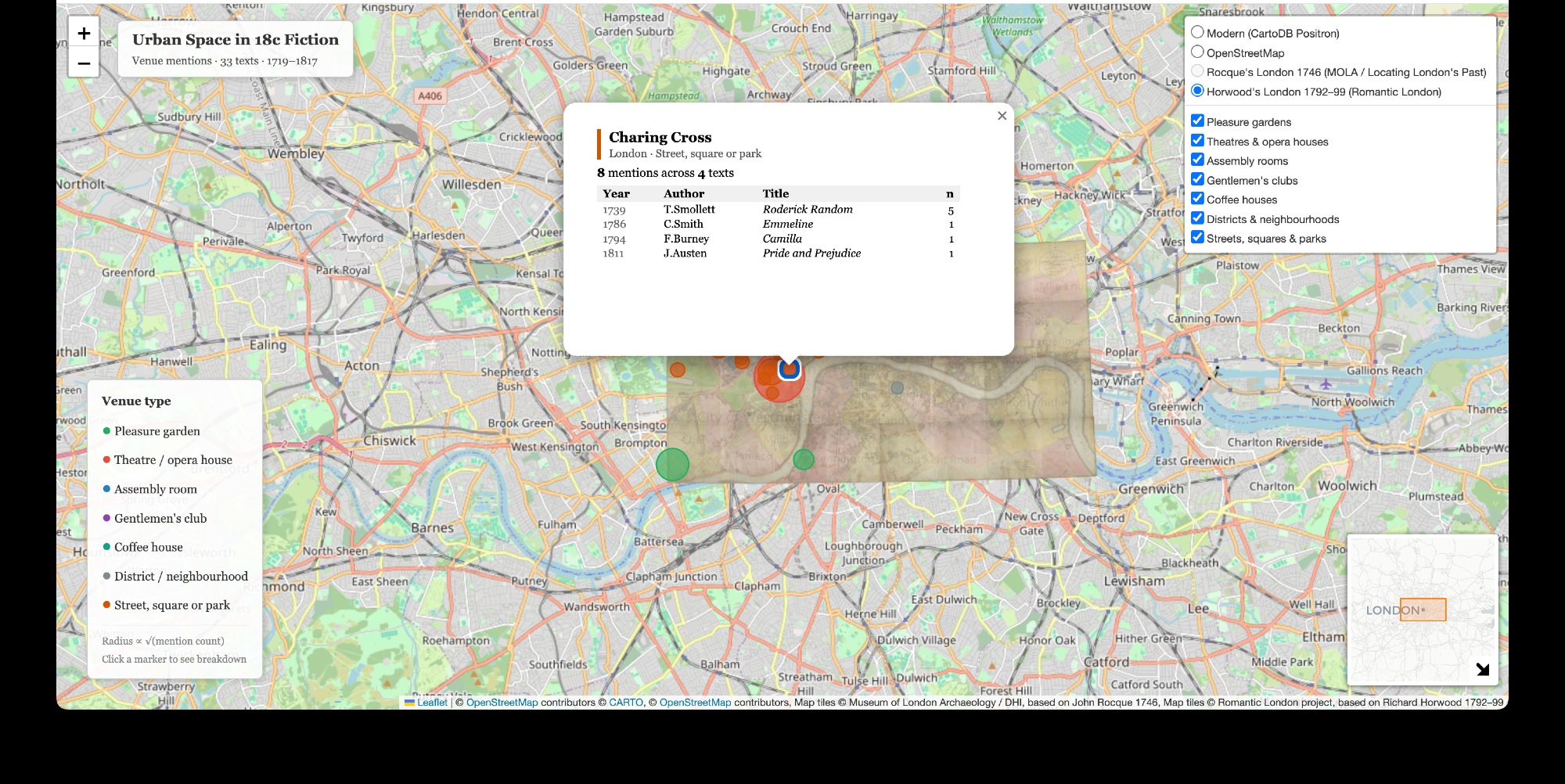Click the selected Charing Cross marker

click(790, 370)
